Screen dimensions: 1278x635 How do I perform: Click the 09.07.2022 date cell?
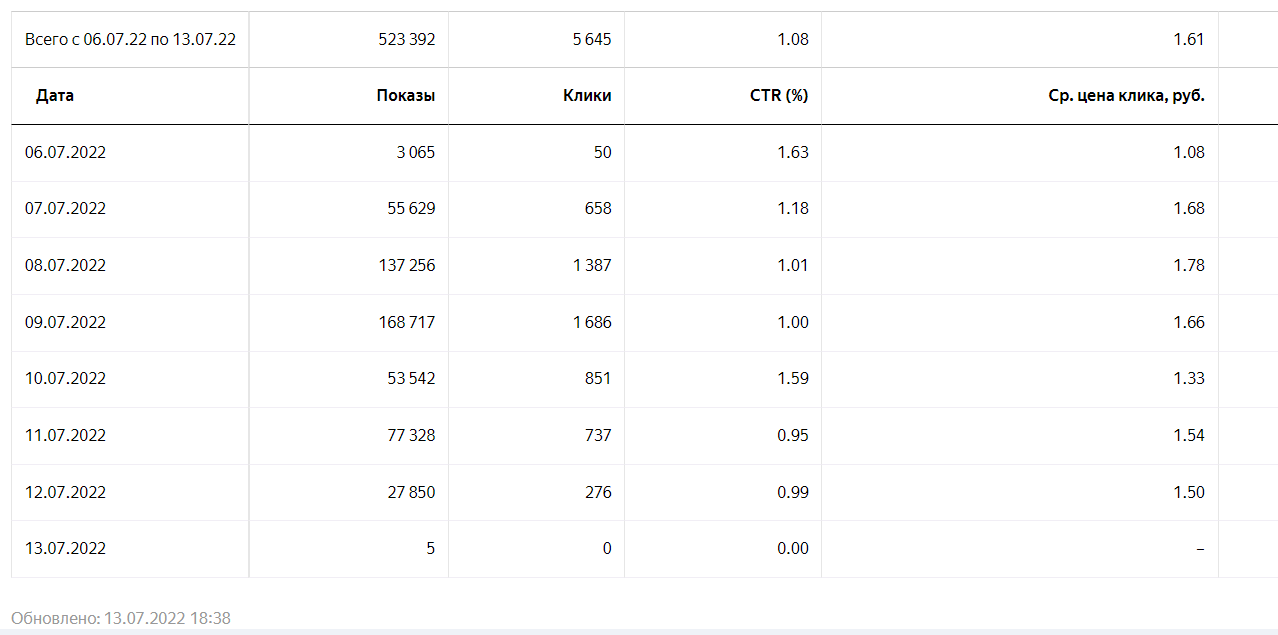(65, 323)
